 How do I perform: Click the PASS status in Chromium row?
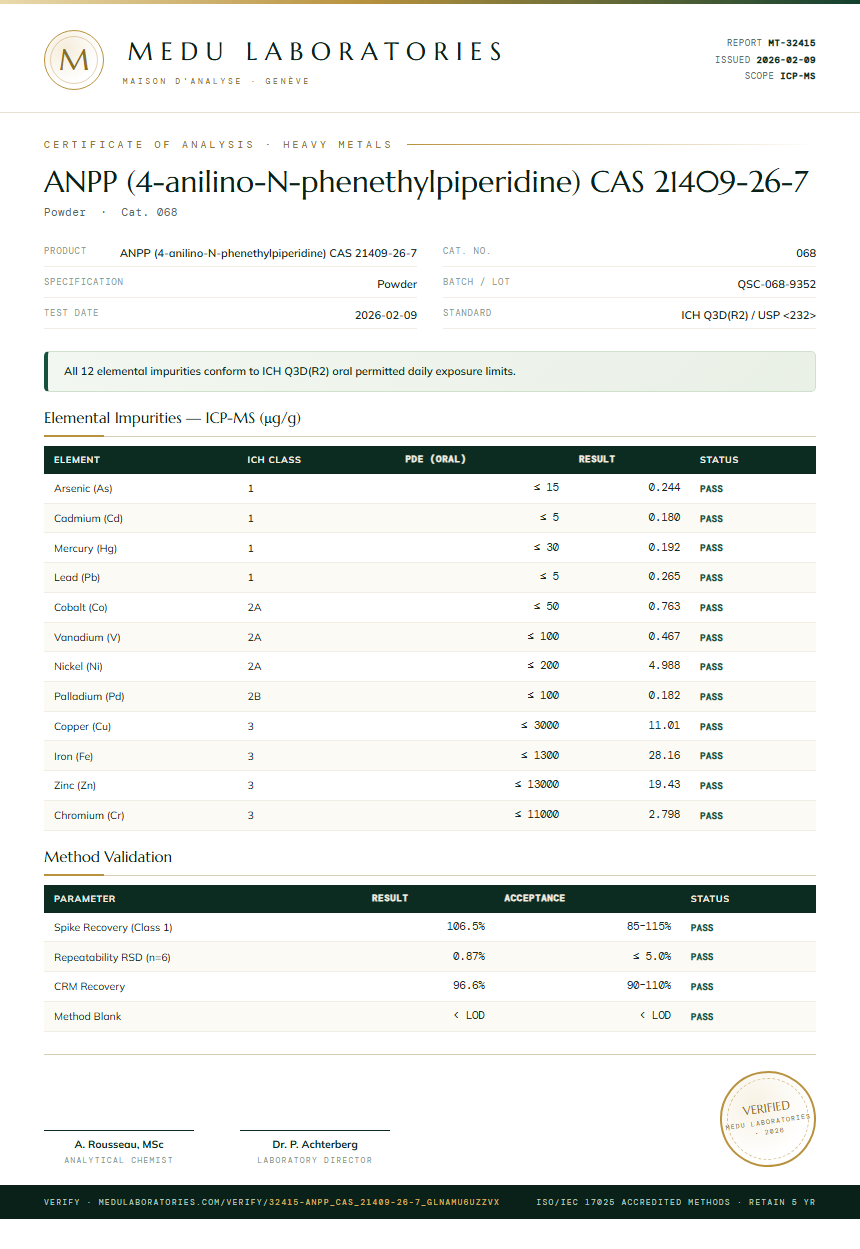pyautogui.click(x=711, y=816)
